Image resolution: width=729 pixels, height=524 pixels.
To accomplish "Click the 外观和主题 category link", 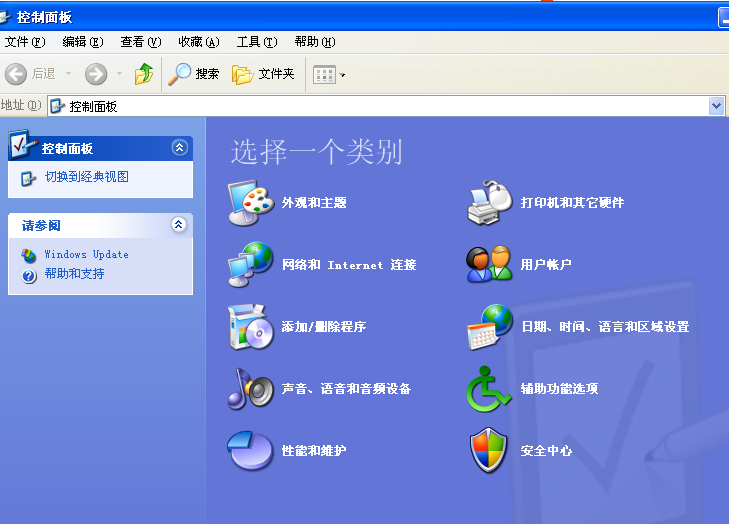I will tap(314, 203).
